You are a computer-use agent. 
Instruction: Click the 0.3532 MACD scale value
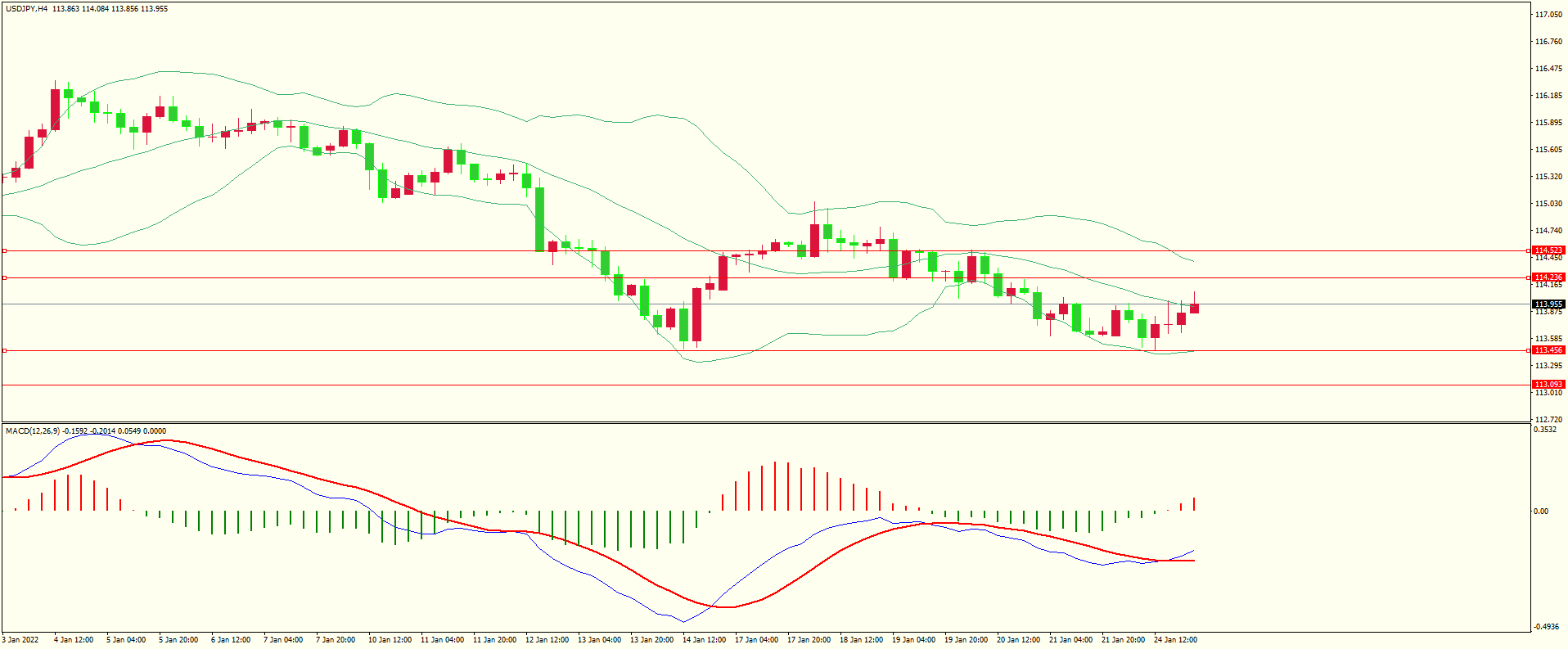pos(1545,430)
